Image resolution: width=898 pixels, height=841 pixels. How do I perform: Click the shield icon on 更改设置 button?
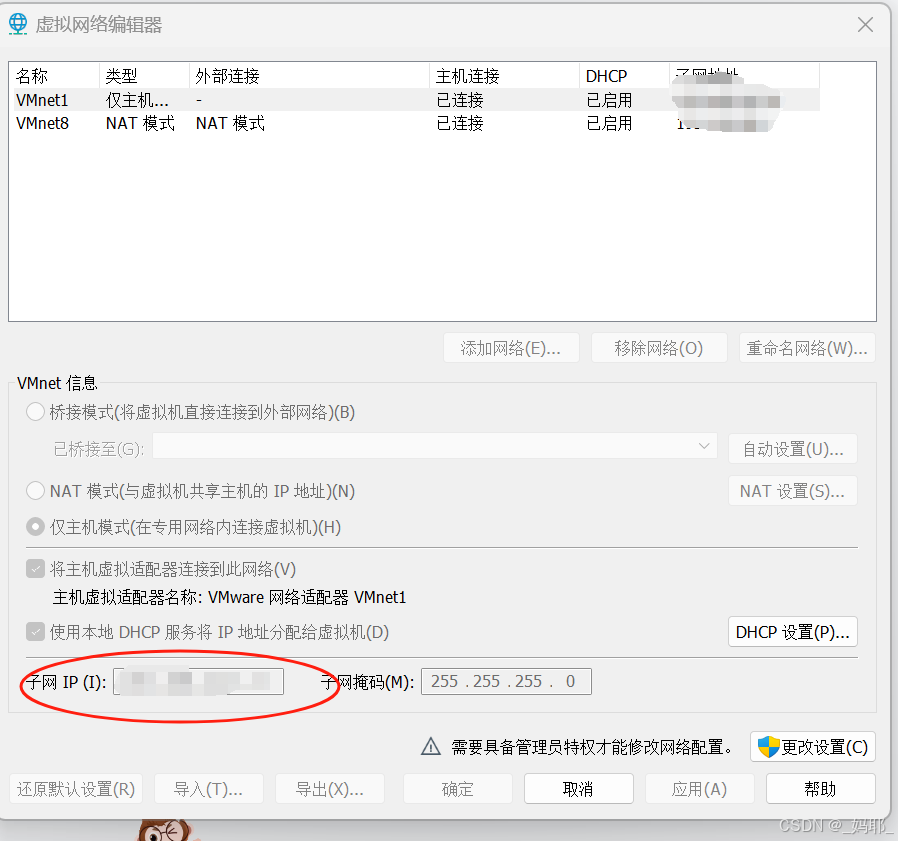[x=768, y=746]
